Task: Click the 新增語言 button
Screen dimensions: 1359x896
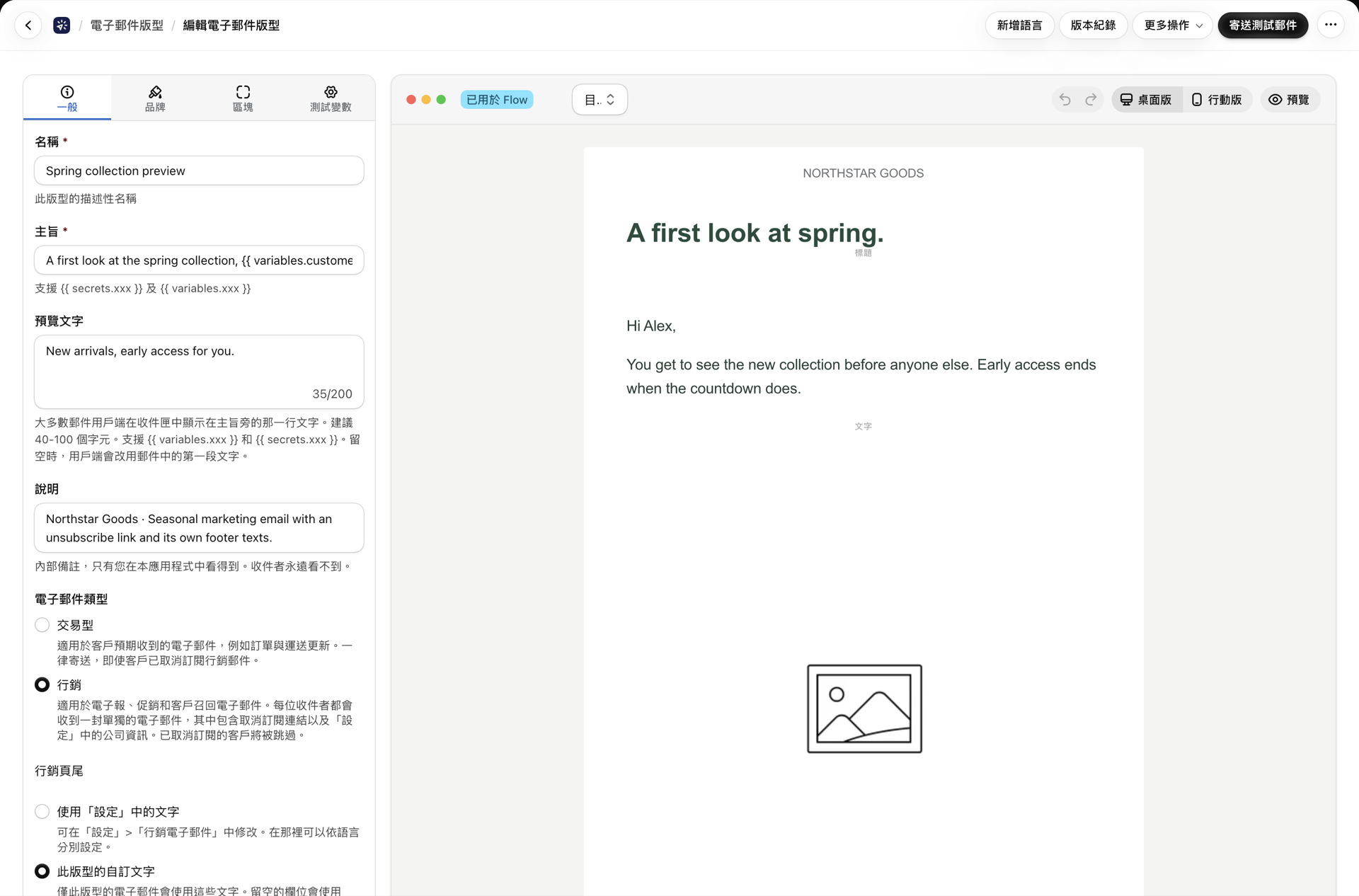Action: [1019, 25]
